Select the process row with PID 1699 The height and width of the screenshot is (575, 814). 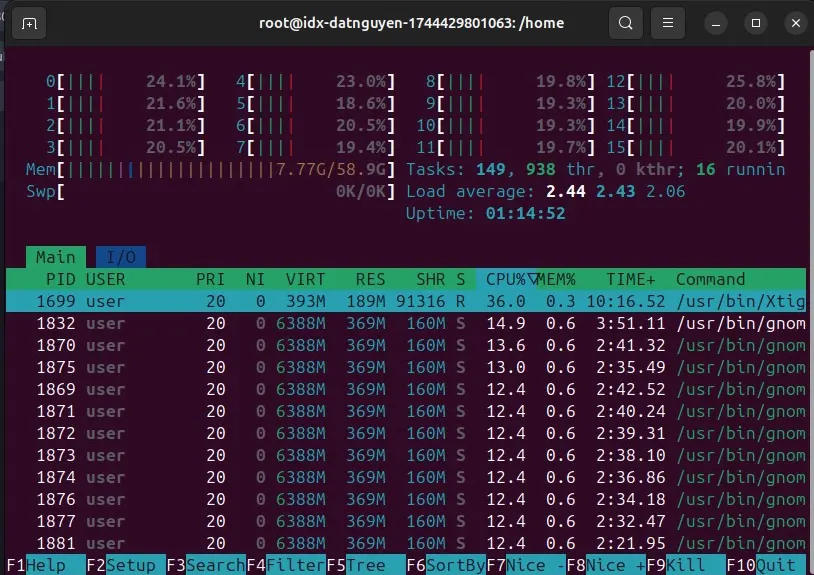pos(406,301)
